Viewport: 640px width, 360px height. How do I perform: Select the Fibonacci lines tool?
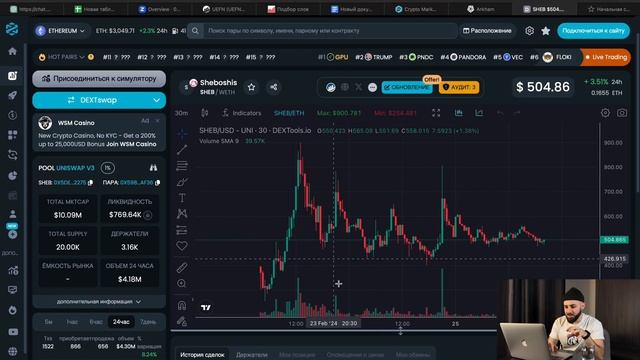(182, 165)
